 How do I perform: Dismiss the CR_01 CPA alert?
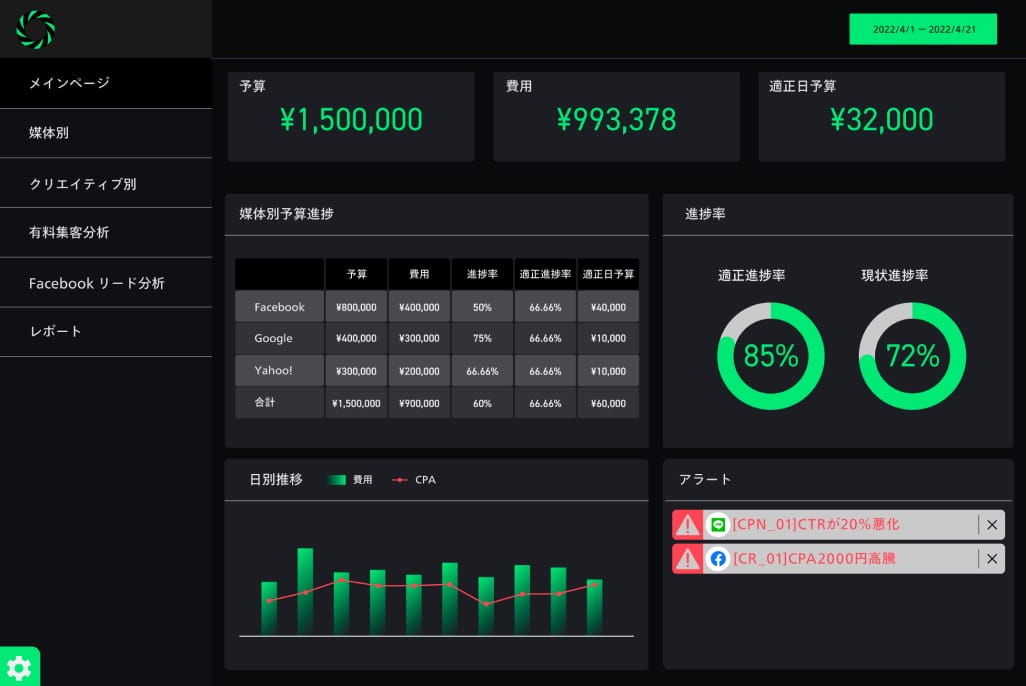(991, 559)
